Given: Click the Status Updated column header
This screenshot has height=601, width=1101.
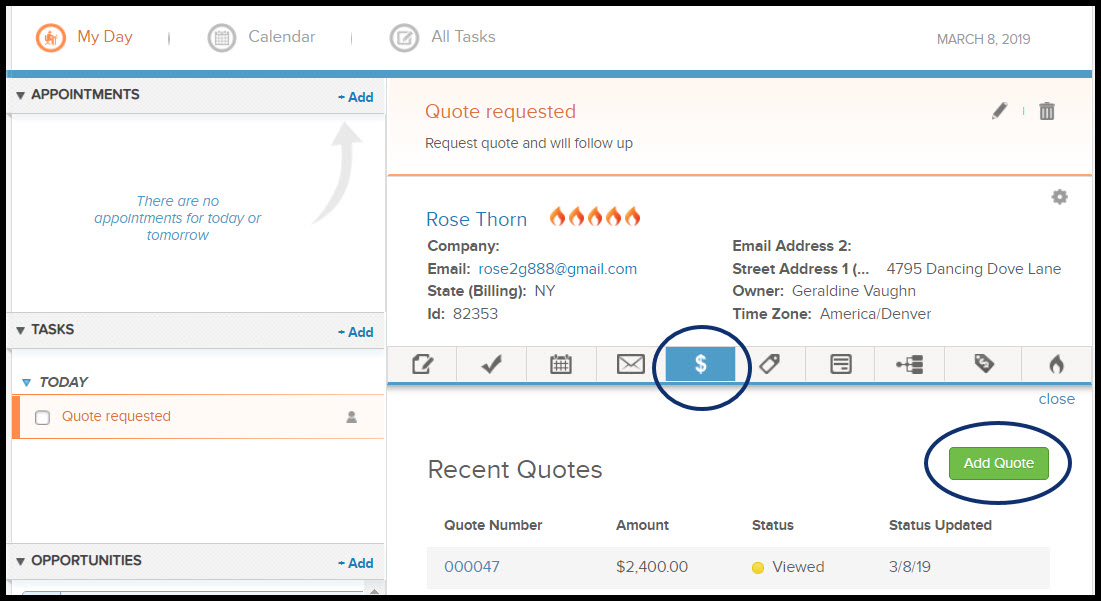Looking at the screenshot, I should pyautogui.click(x=940, y=525).
